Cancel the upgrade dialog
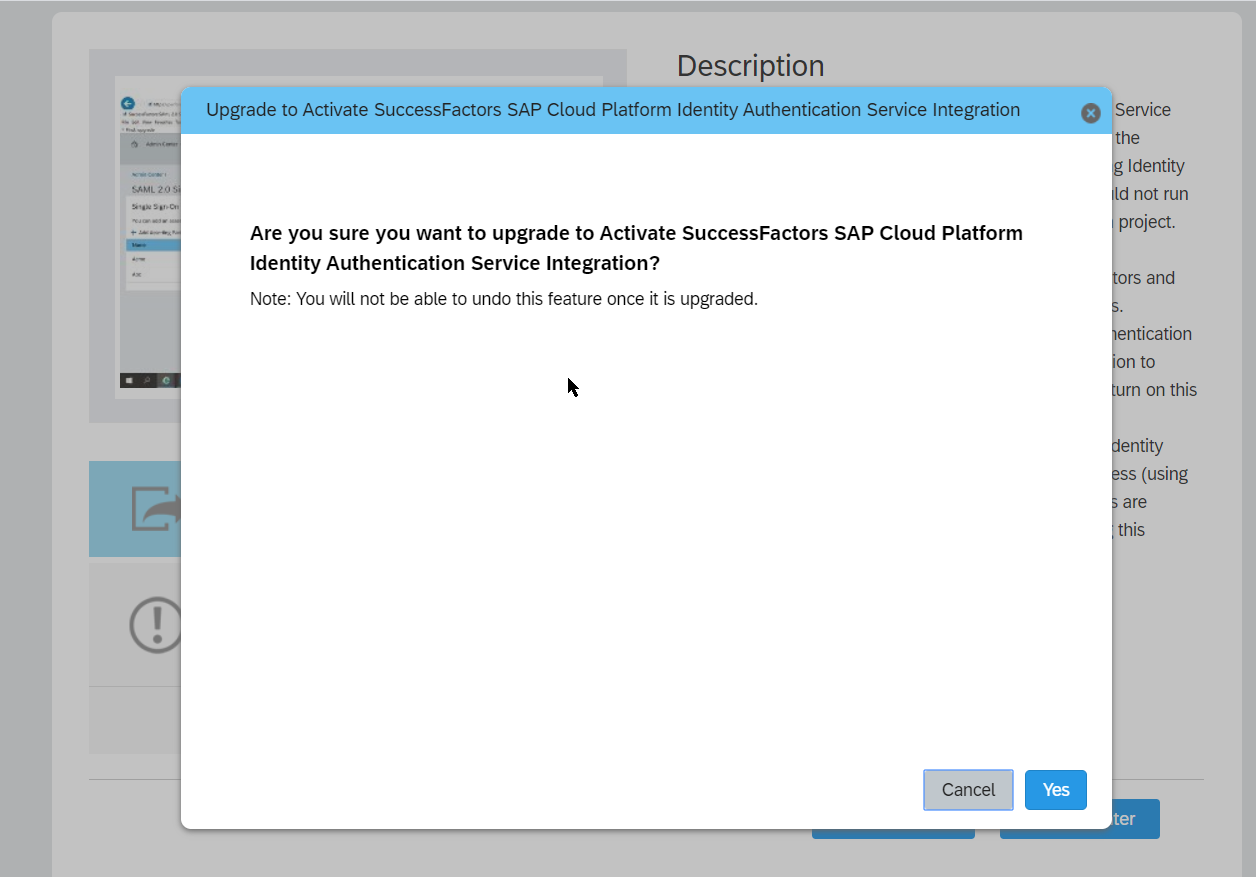The image size is (1256, 877). pos(968,790)
